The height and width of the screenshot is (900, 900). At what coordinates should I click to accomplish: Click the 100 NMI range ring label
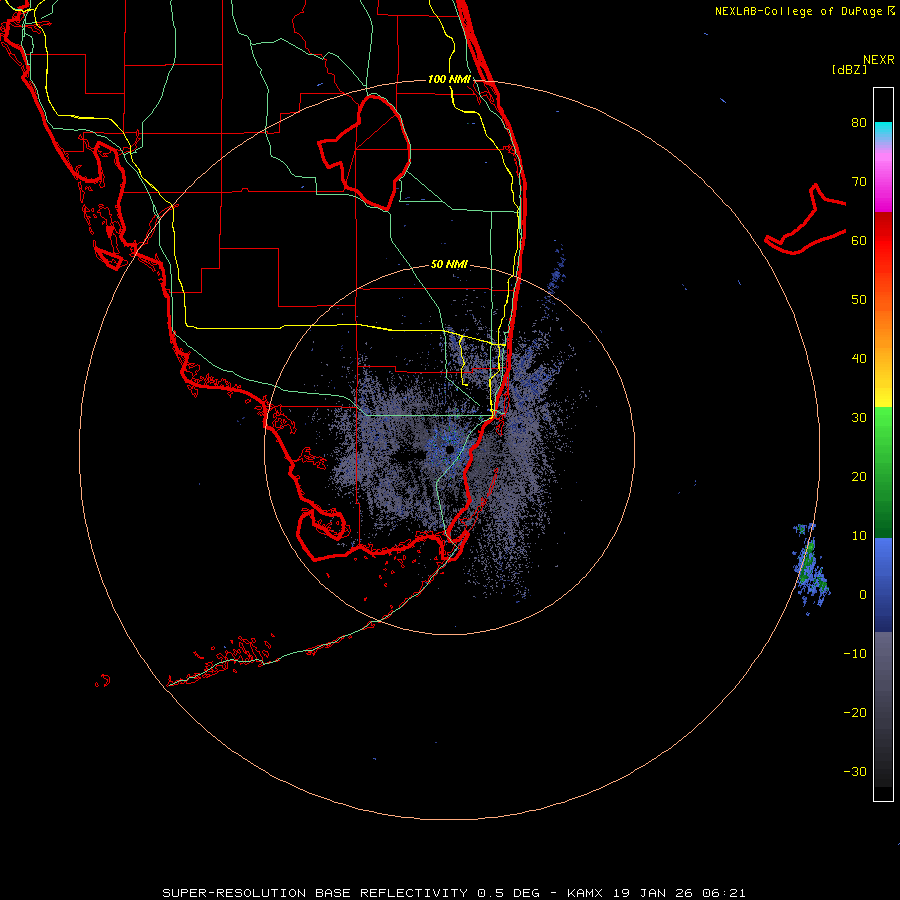(x=449, y=79)
